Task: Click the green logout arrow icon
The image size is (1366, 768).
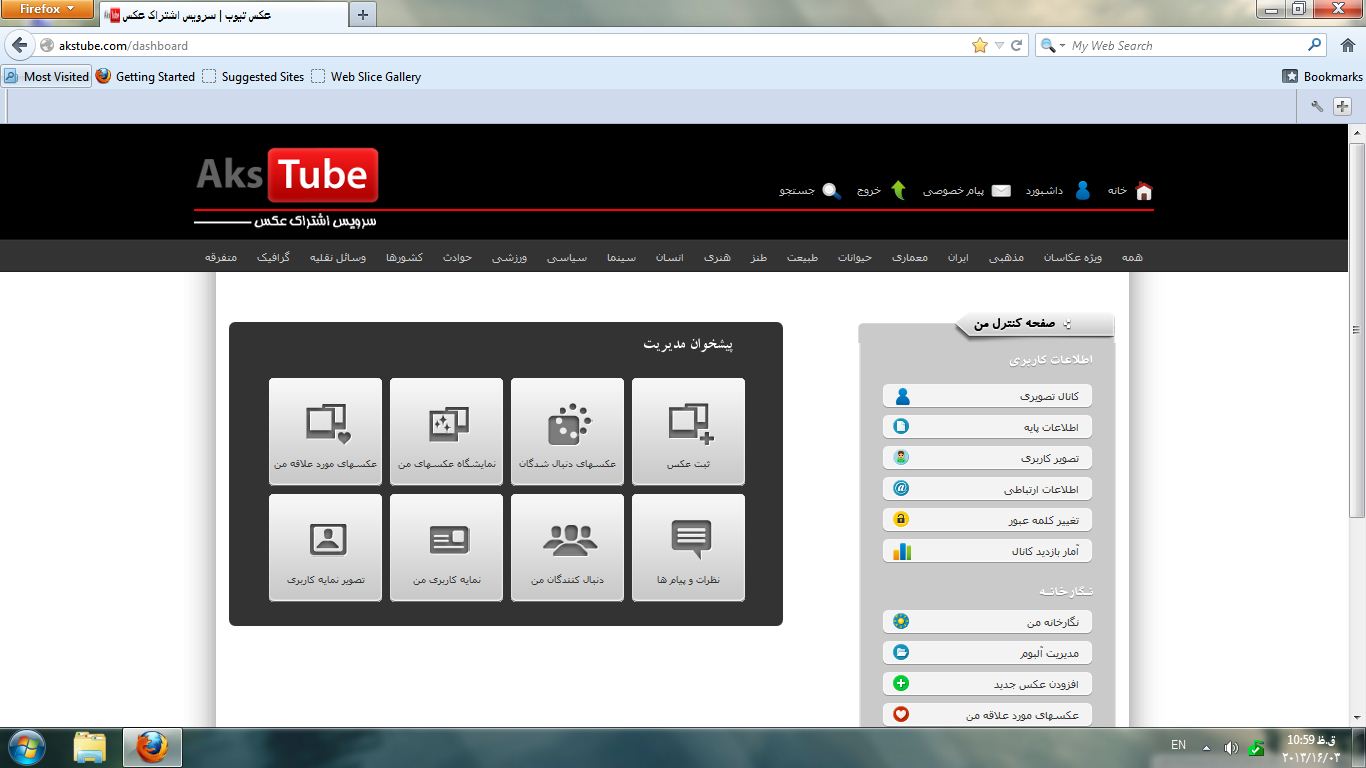Action: click(x=898, y=190)
